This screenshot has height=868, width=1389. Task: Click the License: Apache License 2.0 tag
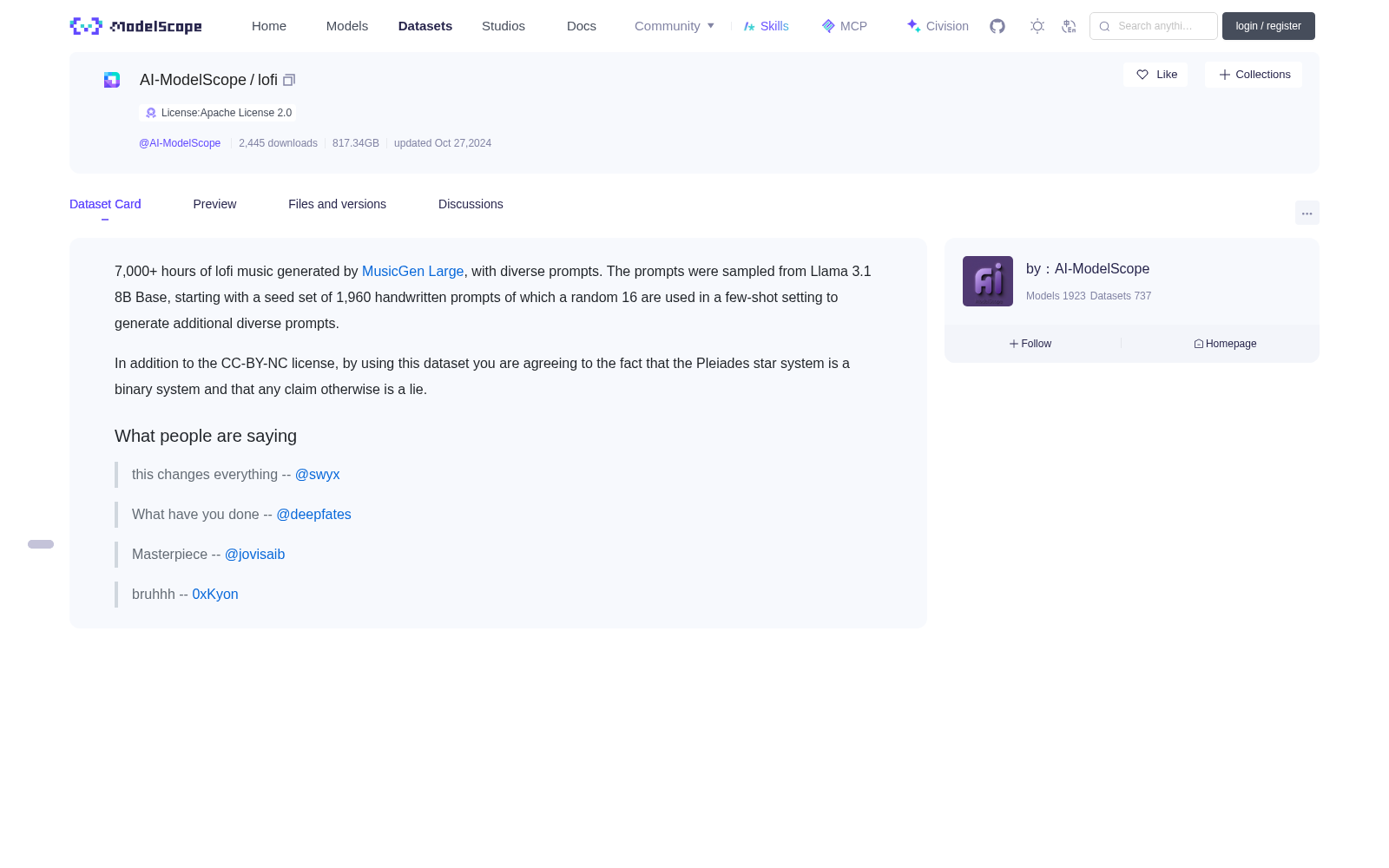[217, 113]
